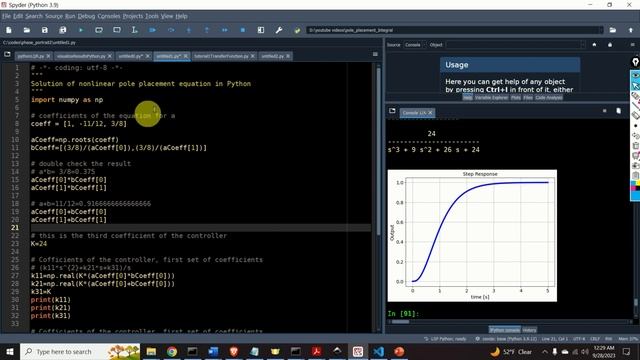Click the Windows taskbar search box

(x=80, y=351)
